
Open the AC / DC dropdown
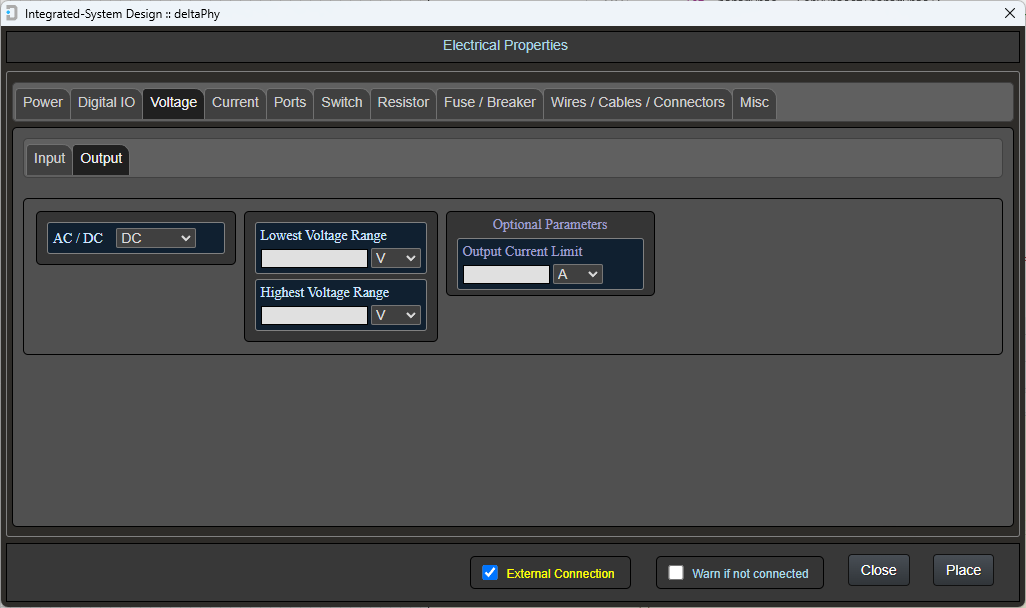pos(155,238)
